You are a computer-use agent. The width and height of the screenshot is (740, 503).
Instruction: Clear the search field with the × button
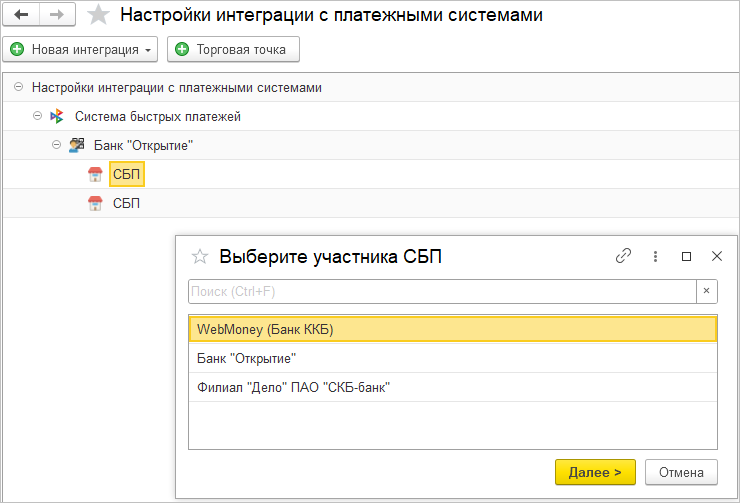coord(706,291)
